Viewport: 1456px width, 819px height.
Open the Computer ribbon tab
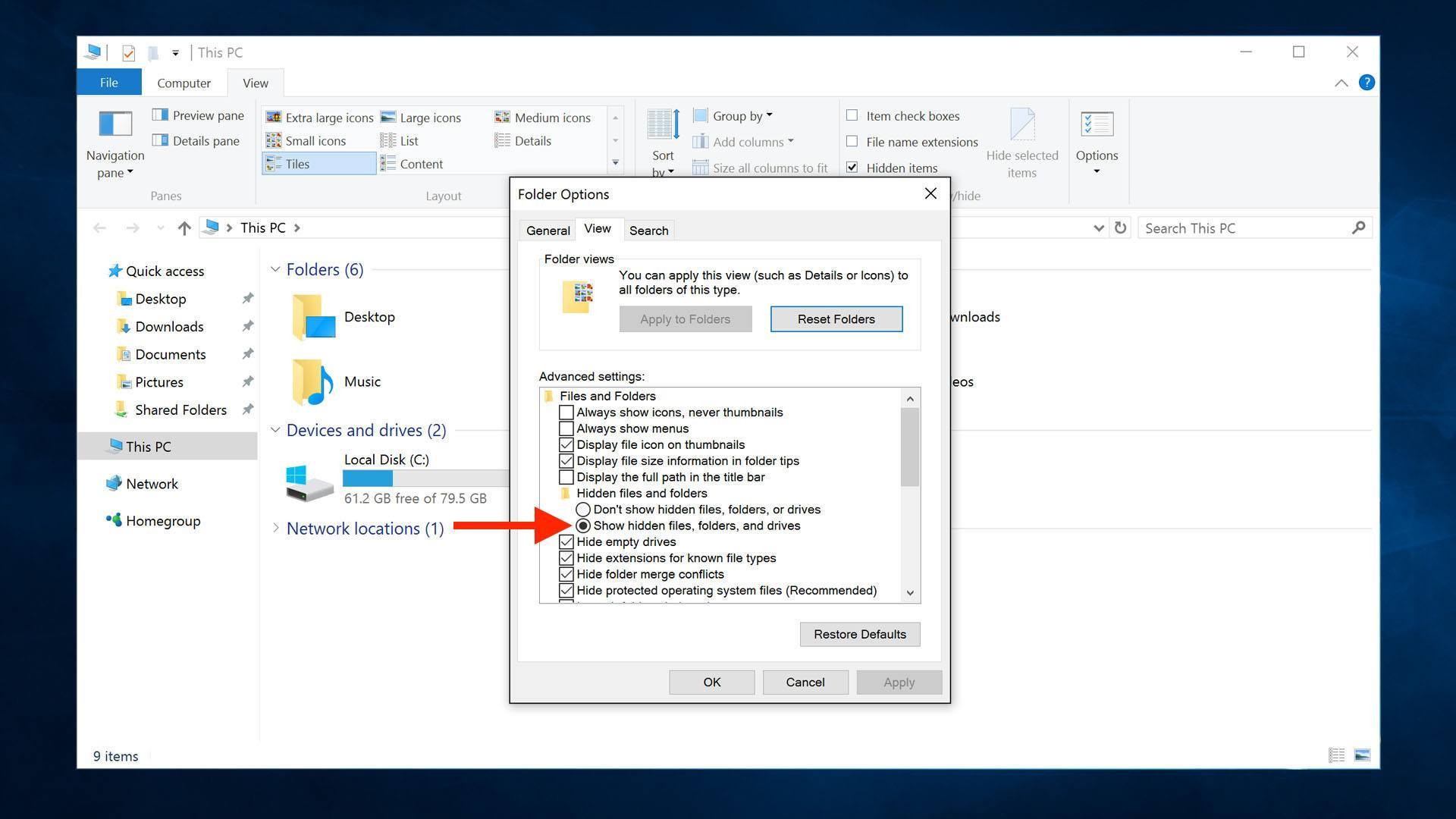pyautogui.click(x=184, y=83)
